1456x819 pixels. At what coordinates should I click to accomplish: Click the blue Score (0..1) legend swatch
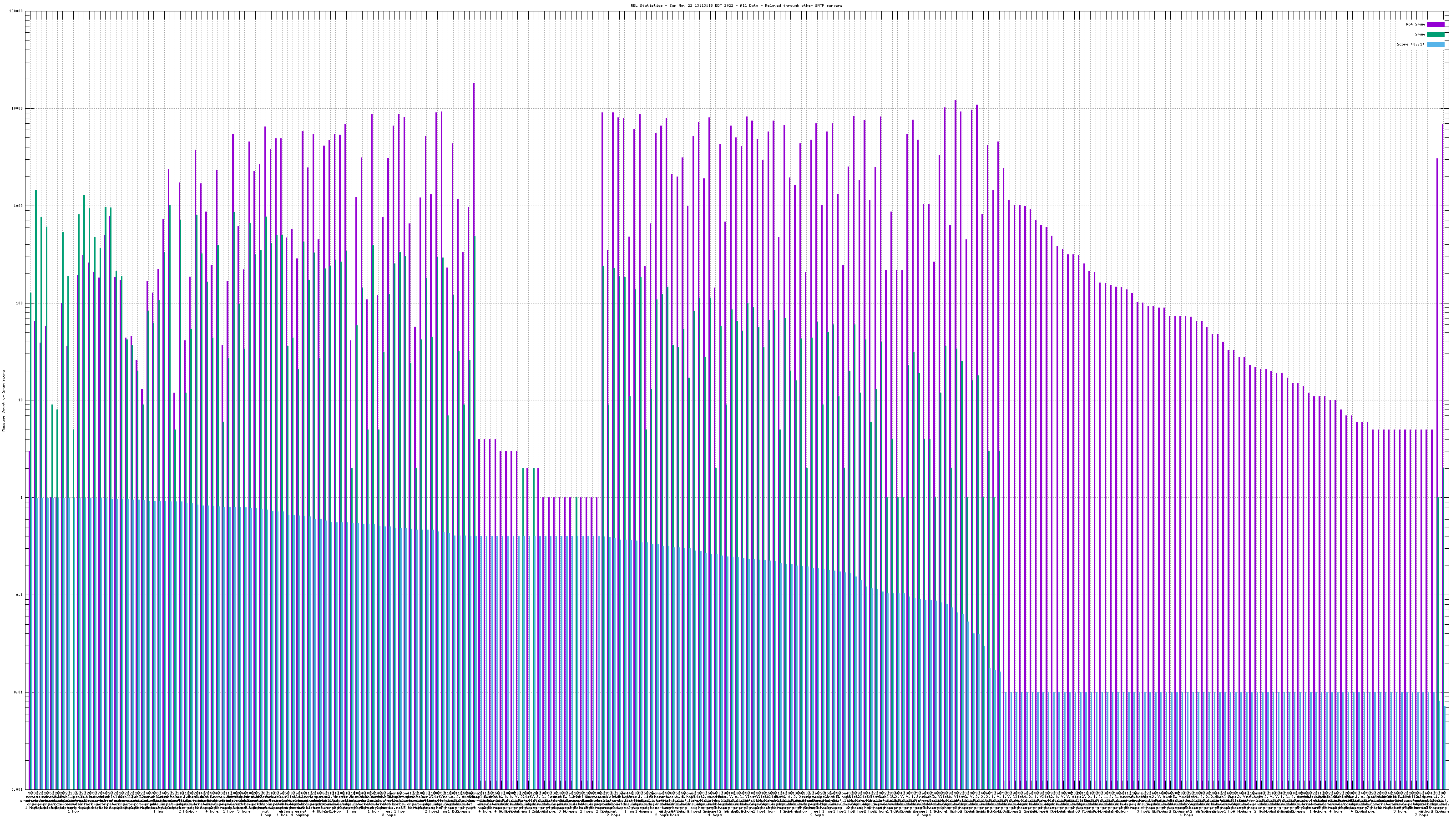coord(1435,44)
